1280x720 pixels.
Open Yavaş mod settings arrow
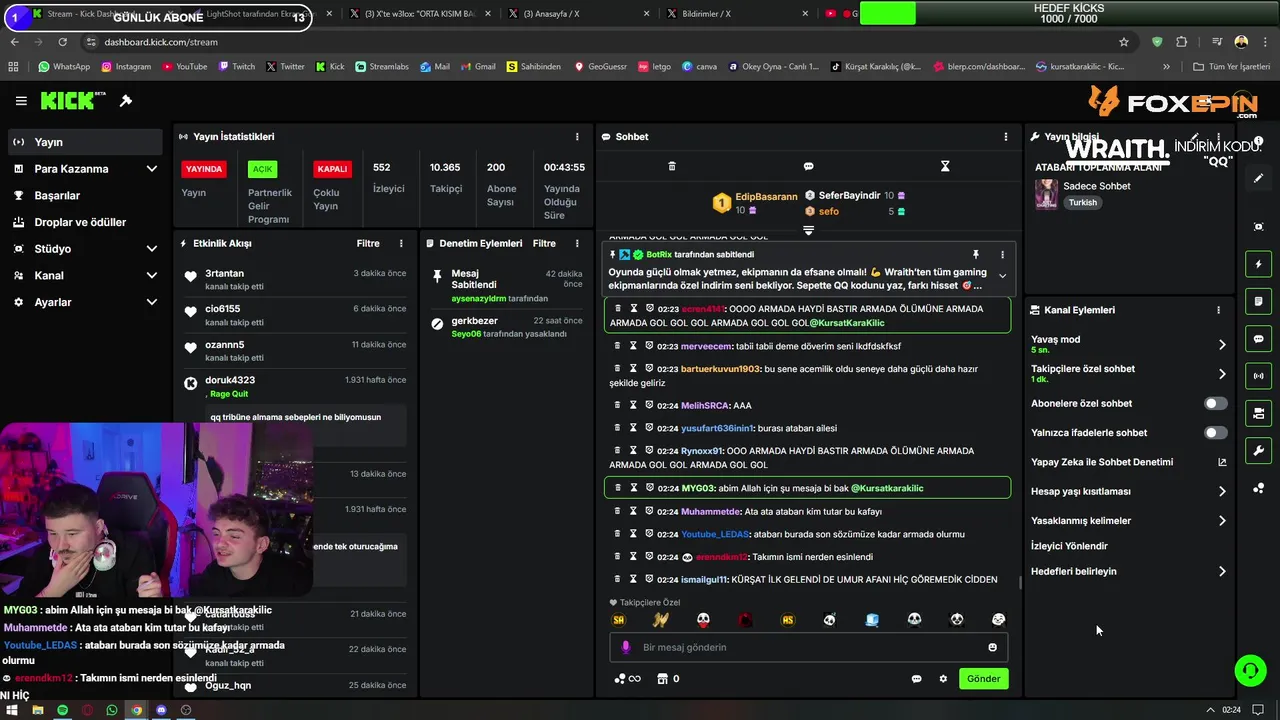tap(1222, 344)
